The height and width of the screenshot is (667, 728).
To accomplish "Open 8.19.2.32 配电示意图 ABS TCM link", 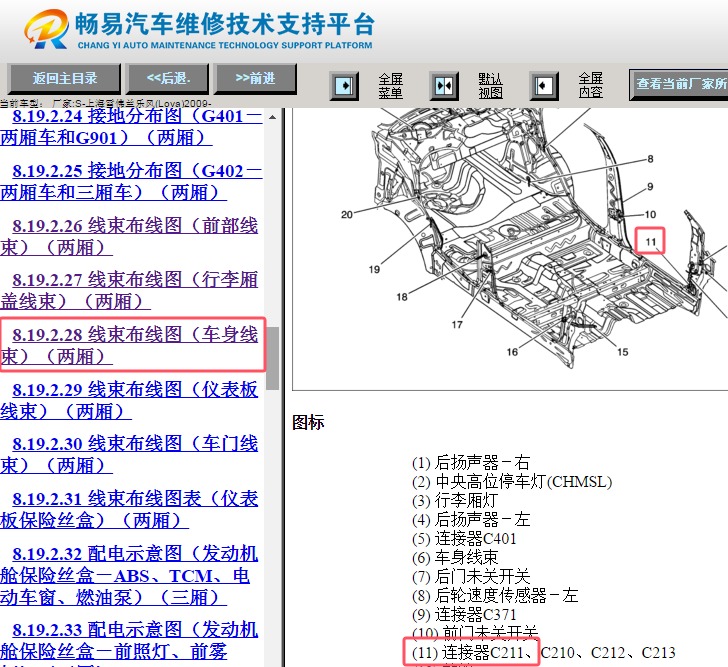I will click(129, 575).
